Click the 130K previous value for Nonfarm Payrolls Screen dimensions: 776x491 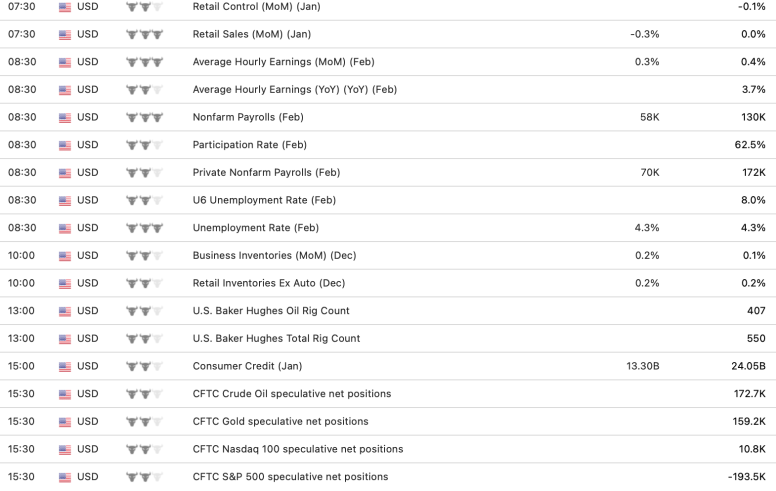[750, 117]
